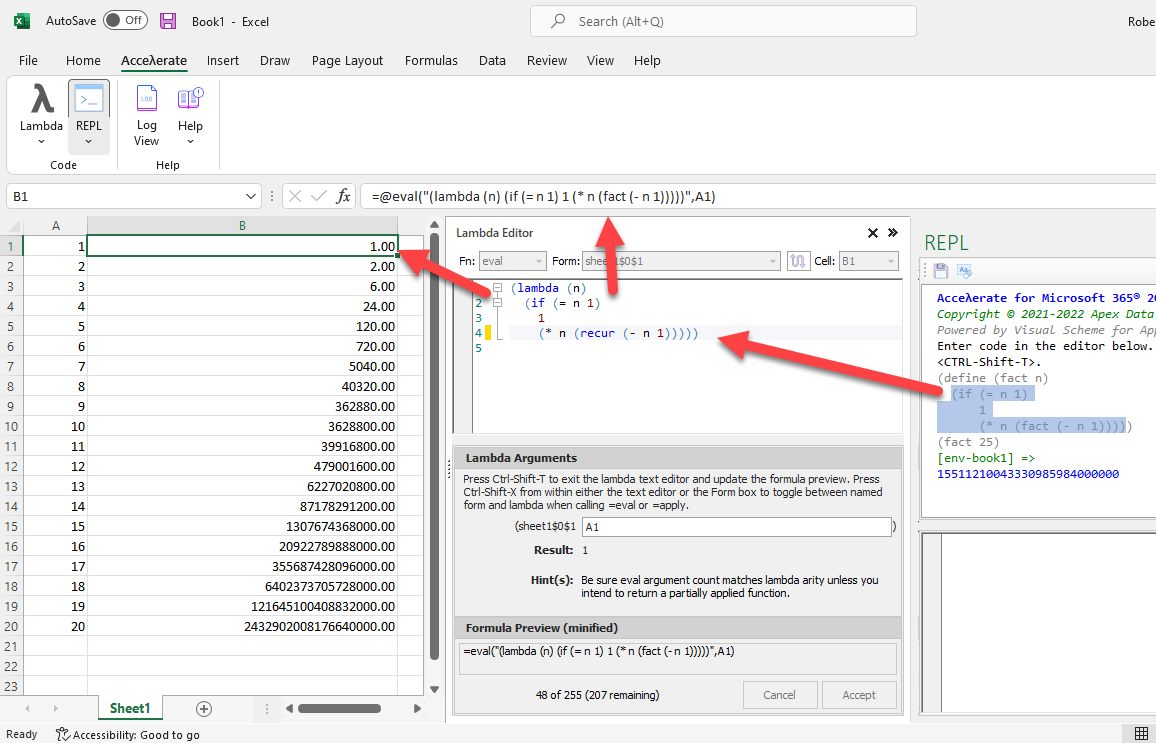This screenshot has height=743, width=1156.
Task: Open the Name Box dropdown
Action: pos(250,196)
